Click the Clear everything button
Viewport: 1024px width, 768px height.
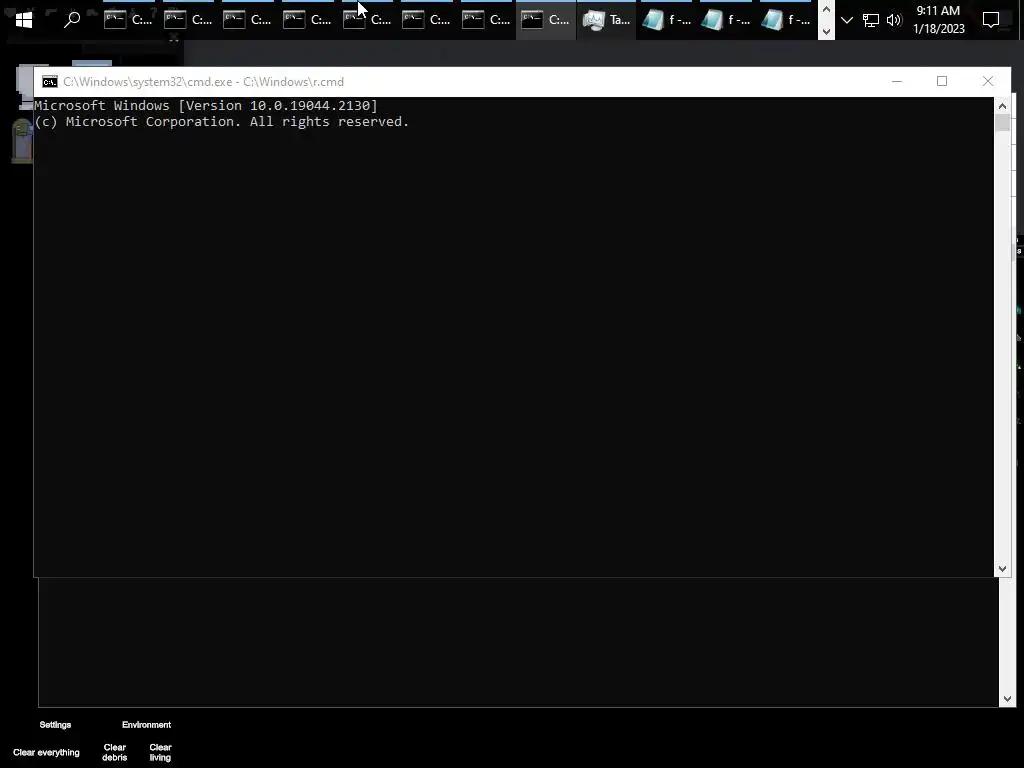[46, 752]
